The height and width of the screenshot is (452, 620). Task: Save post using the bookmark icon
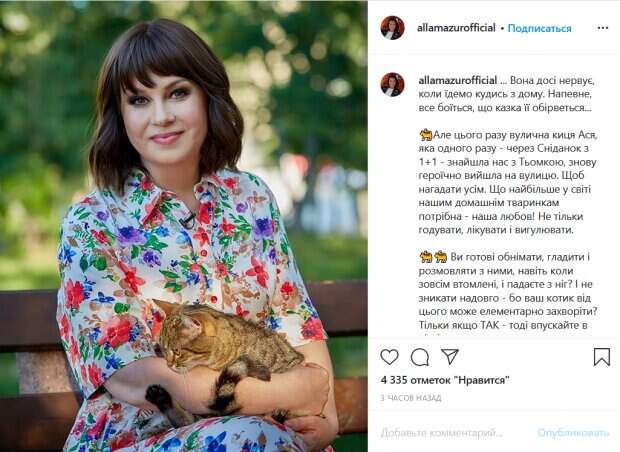tap(601, 357)
